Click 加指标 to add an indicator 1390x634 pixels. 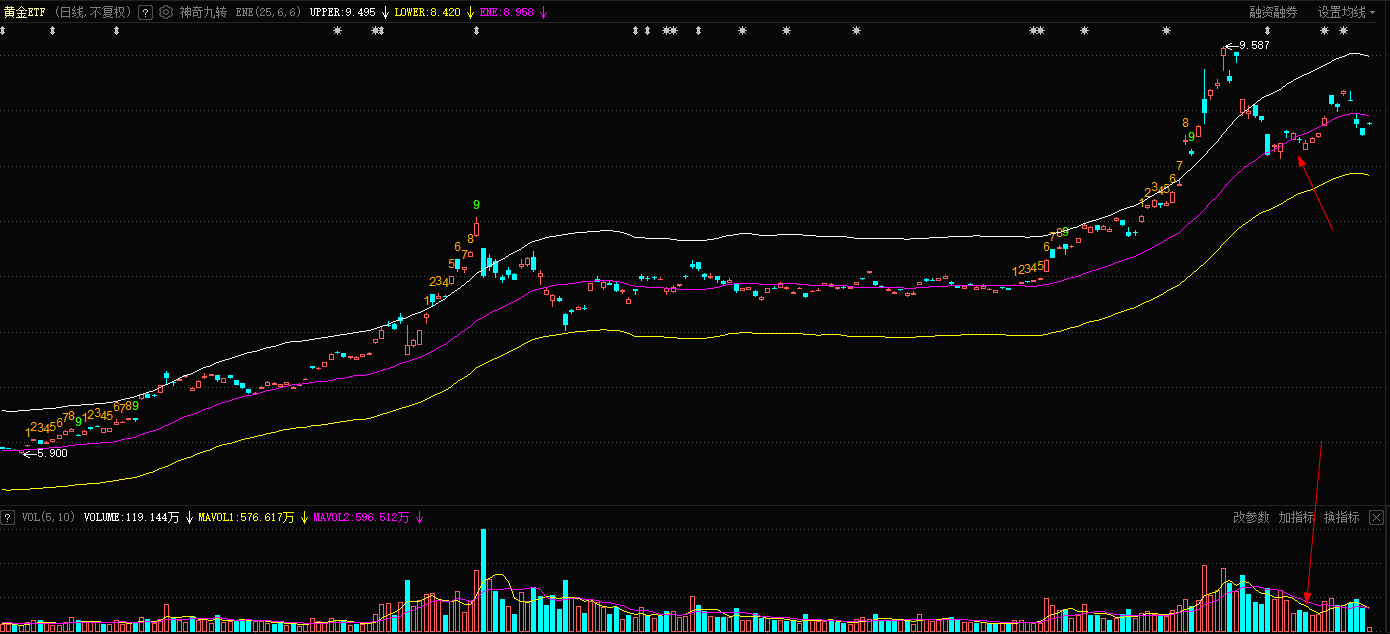1296,517
